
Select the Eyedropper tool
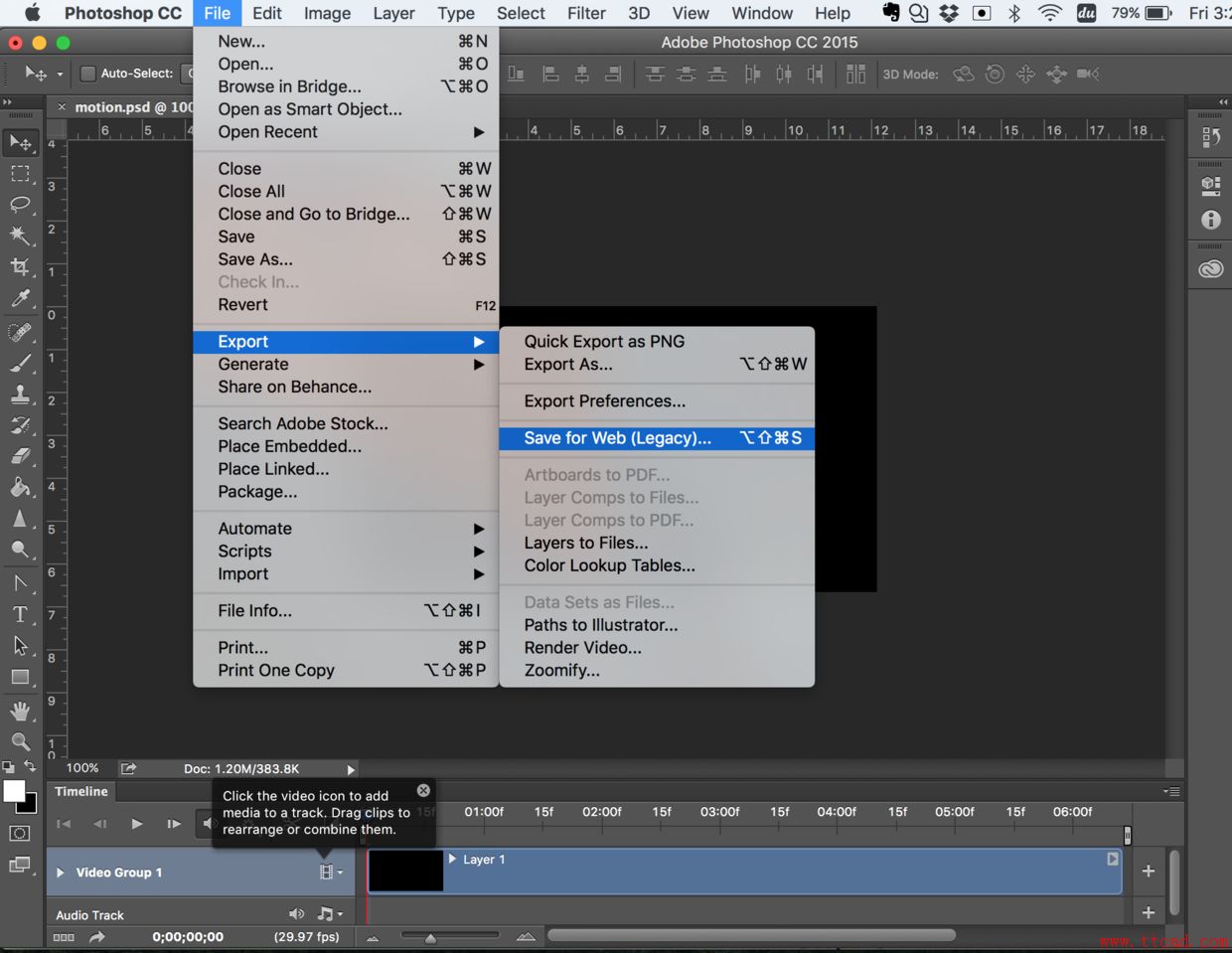point(20,298)
